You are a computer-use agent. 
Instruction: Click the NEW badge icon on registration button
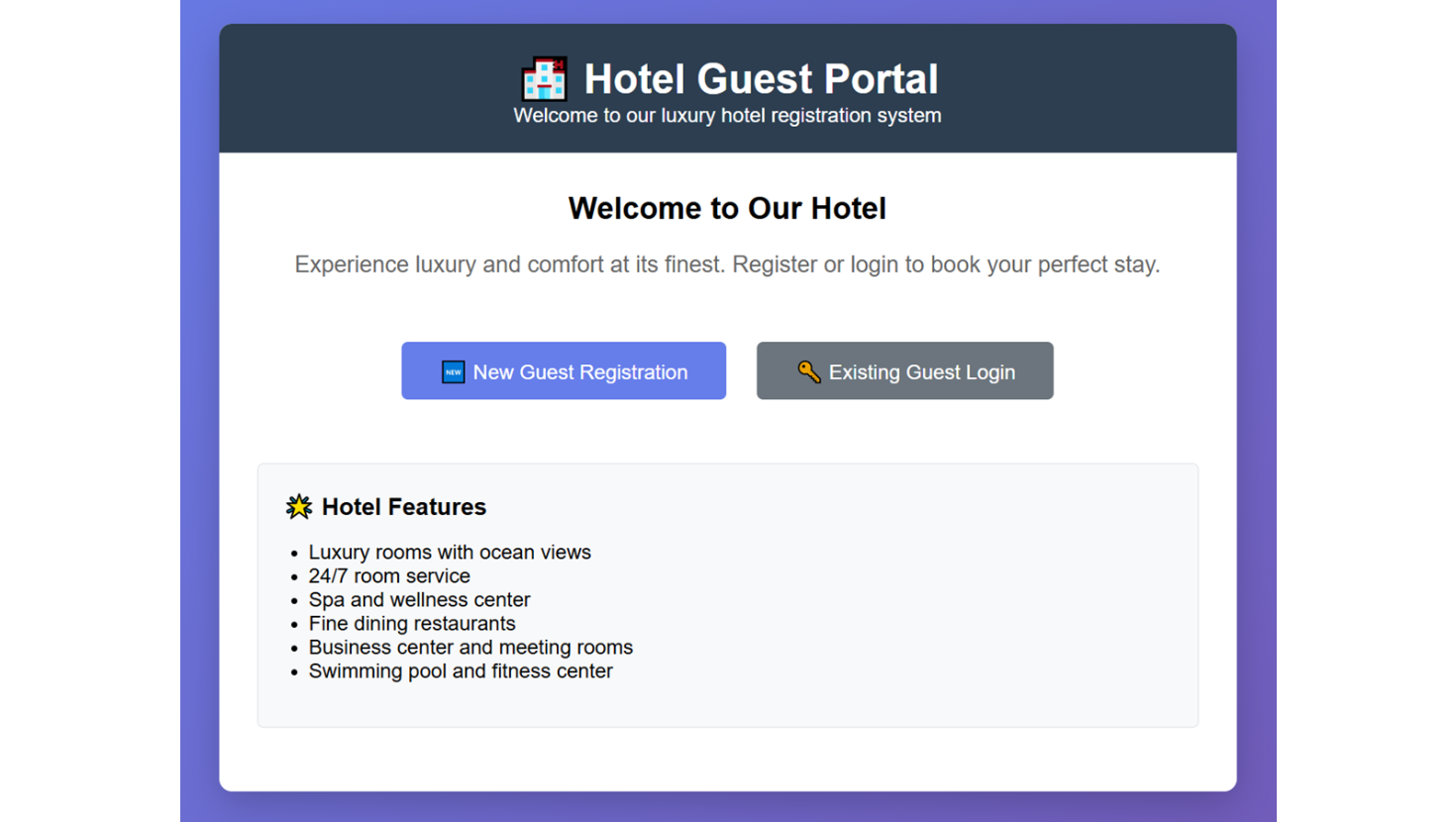pyautogui.click(x=453, y=372)
